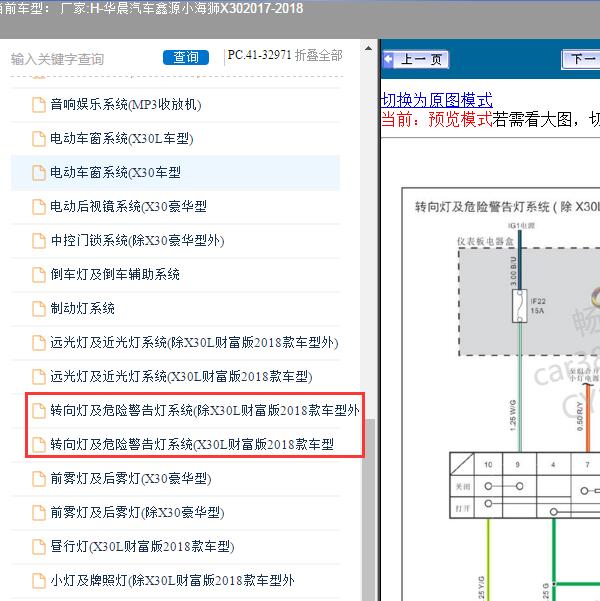600x601 pixels.
Task: Click the PC.41-32971 text
Action: 260,55
